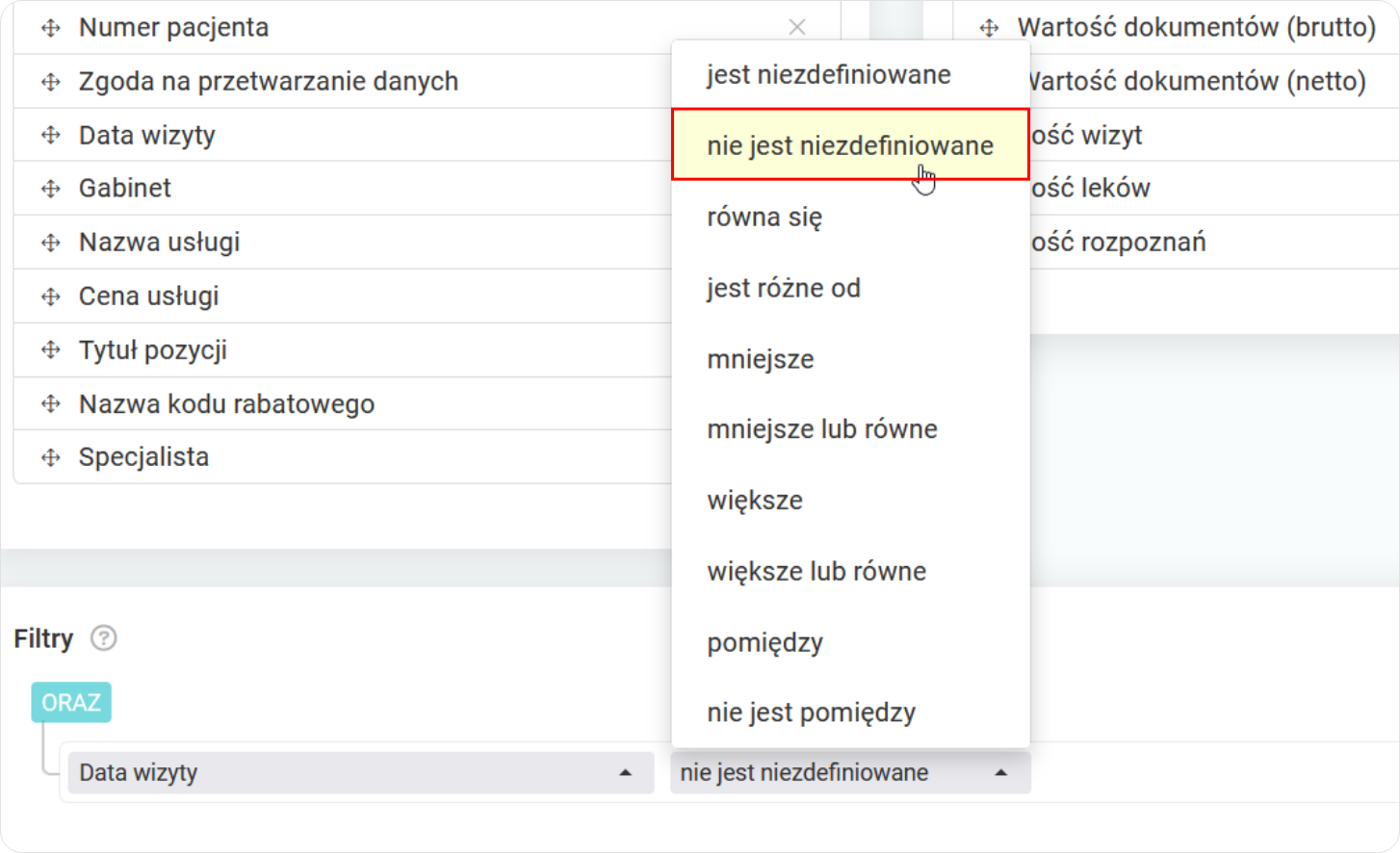Click the 'Specjalista' field row
This screenshot has height=853, width=1400.
[x=342, y=457]
